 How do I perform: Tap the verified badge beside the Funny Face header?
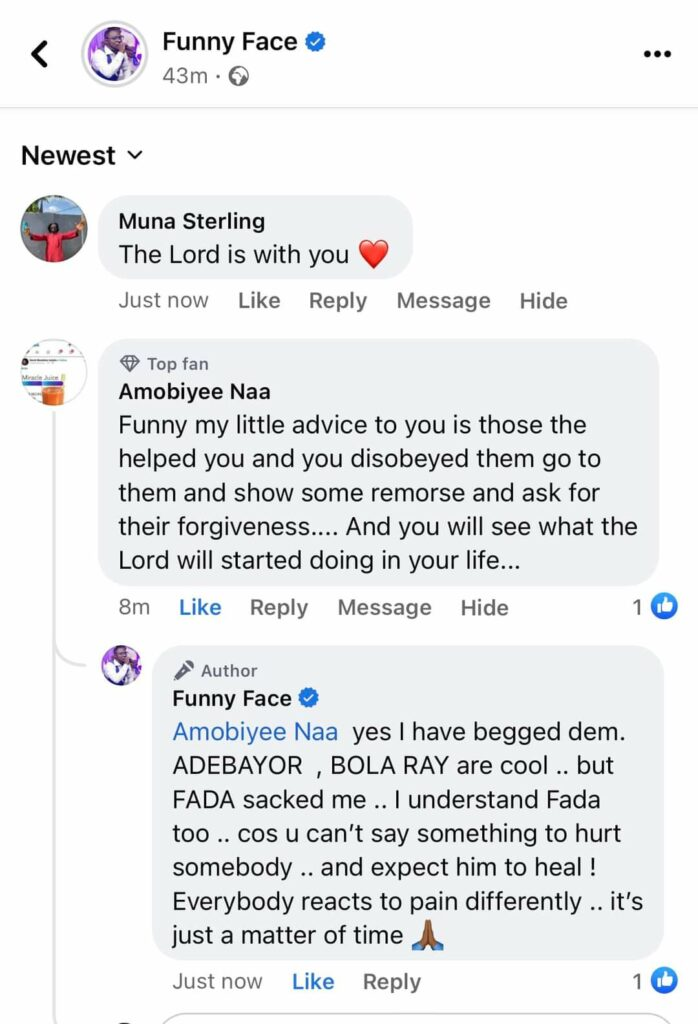pos(316,42)
